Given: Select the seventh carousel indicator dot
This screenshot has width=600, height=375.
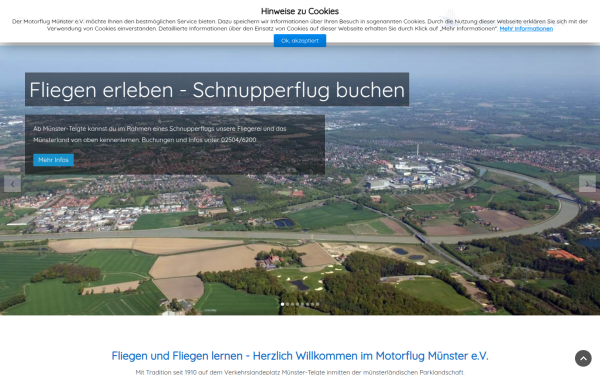Looking at the screenshot, I should (313, 304).
